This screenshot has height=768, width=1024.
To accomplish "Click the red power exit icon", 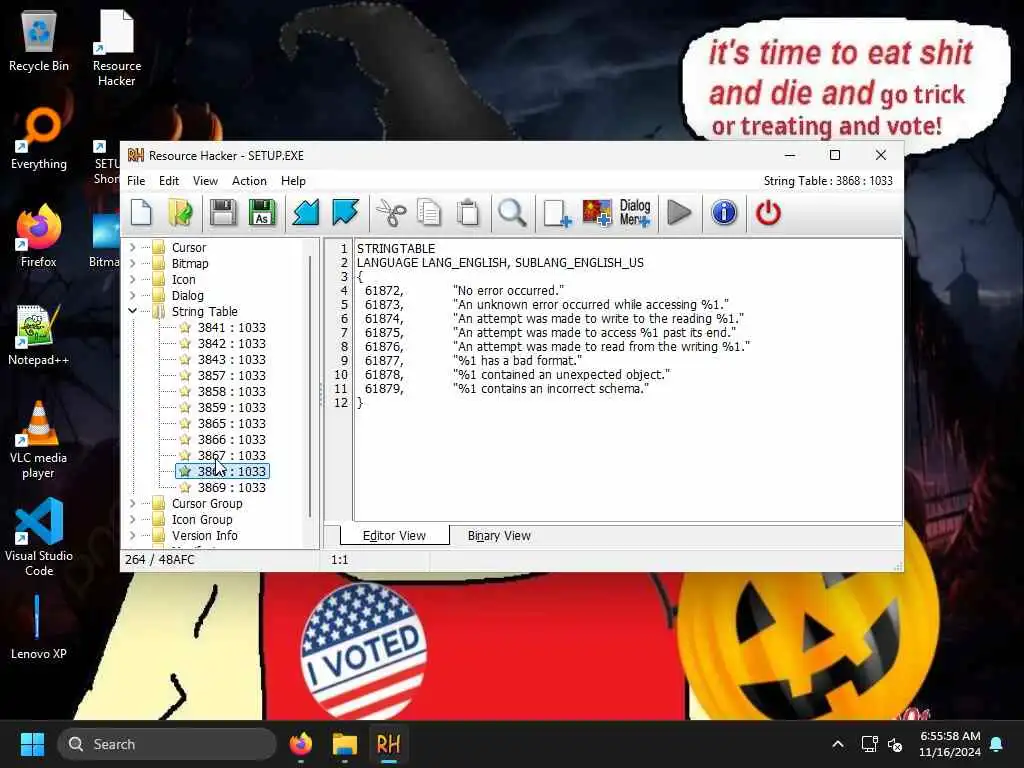I will tap(768, 213).
